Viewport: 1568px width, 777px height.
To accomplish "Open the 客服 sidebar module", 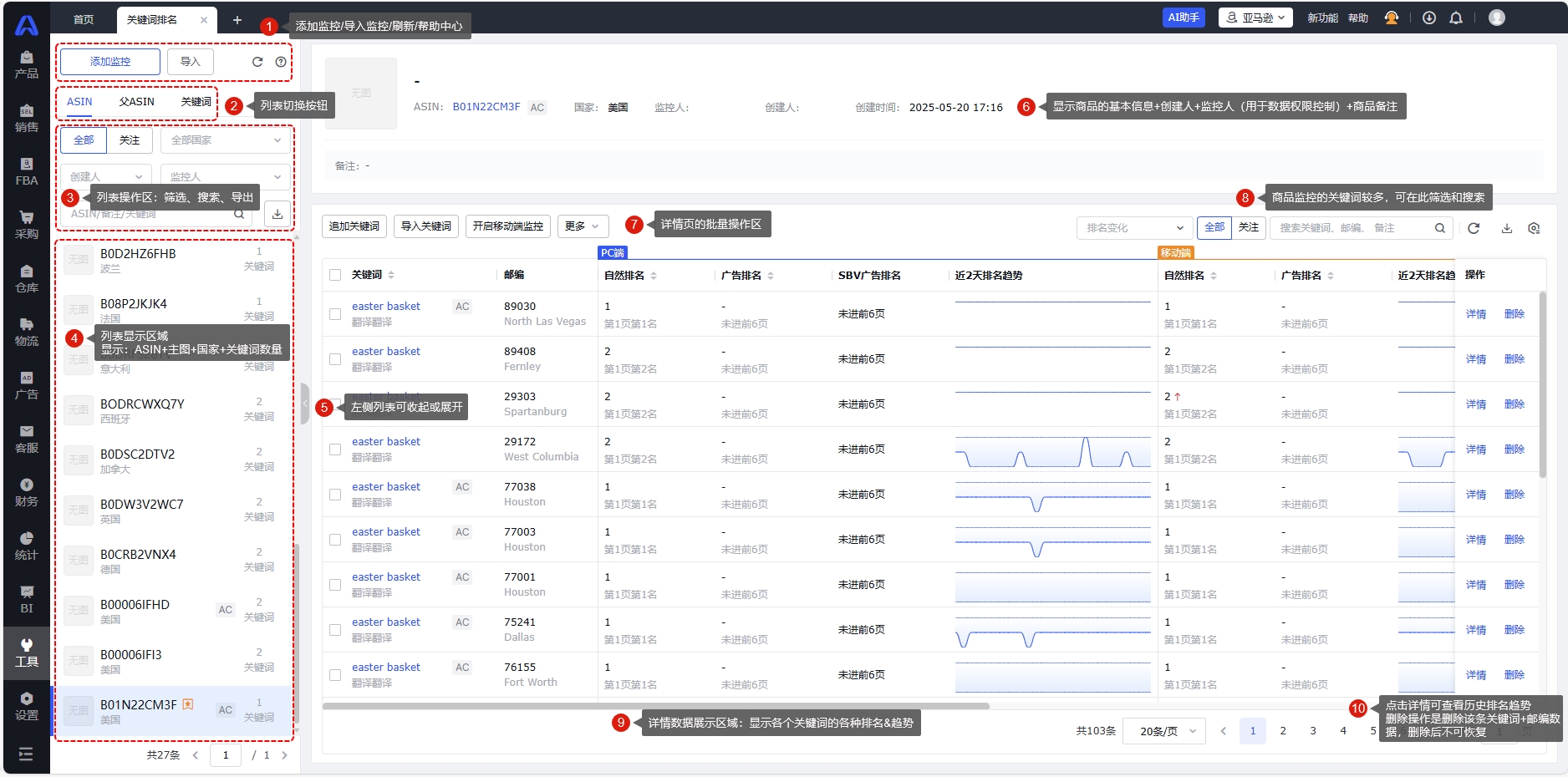I will (27, 439).
